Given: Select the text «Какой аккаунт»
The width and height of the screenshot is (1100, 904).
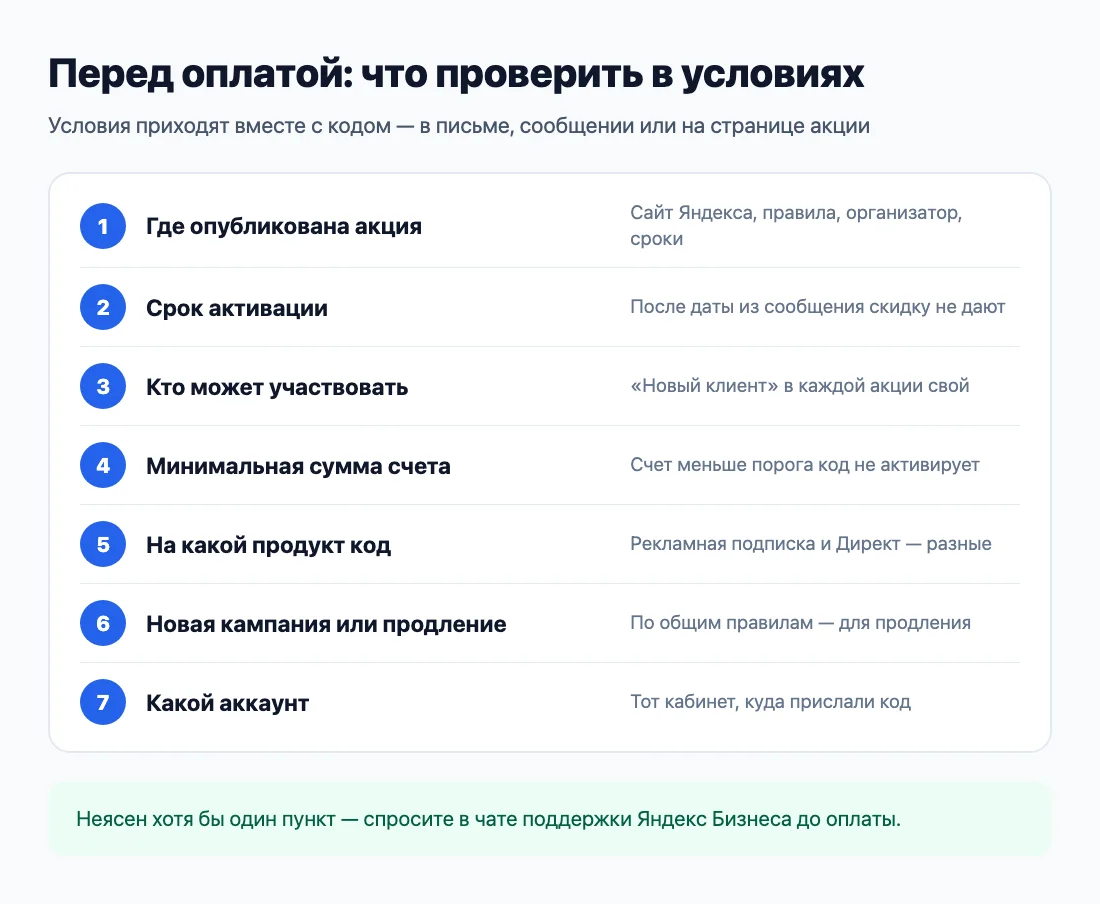Looking at the screenshot, I should [227, 703].
